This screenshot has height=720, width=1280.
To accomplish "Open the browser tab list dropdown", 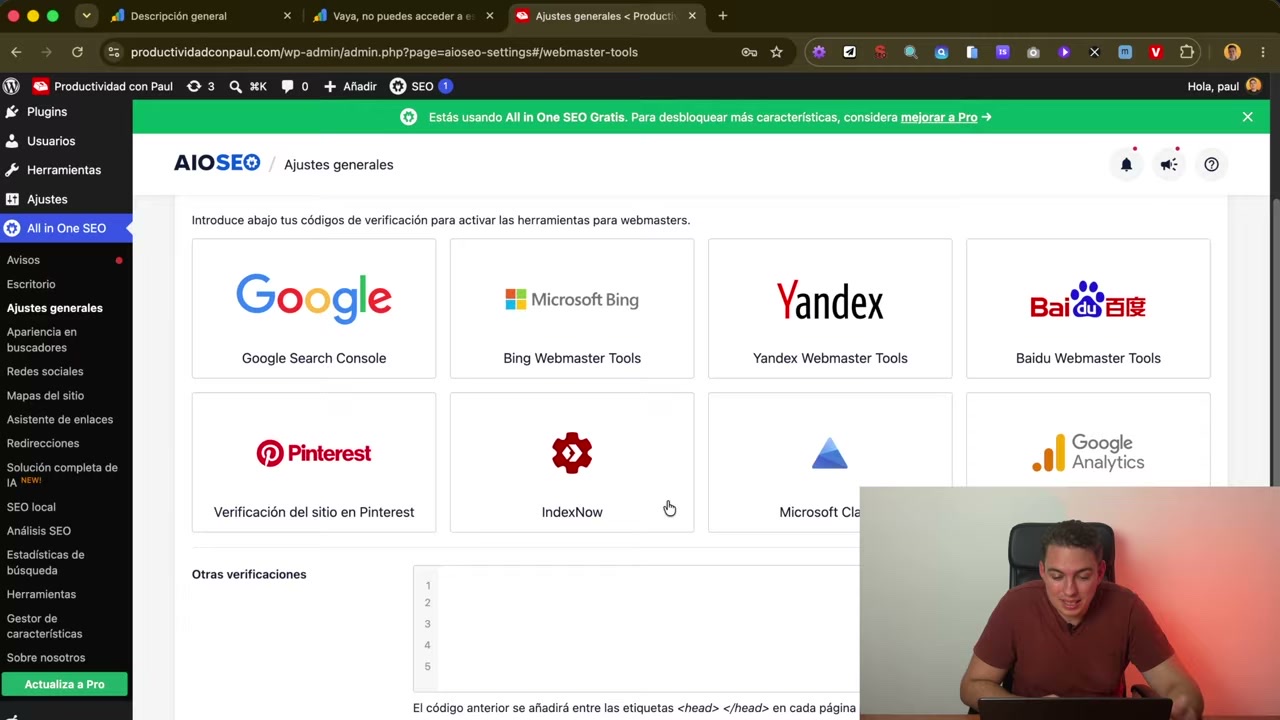I will click(86, 16).
